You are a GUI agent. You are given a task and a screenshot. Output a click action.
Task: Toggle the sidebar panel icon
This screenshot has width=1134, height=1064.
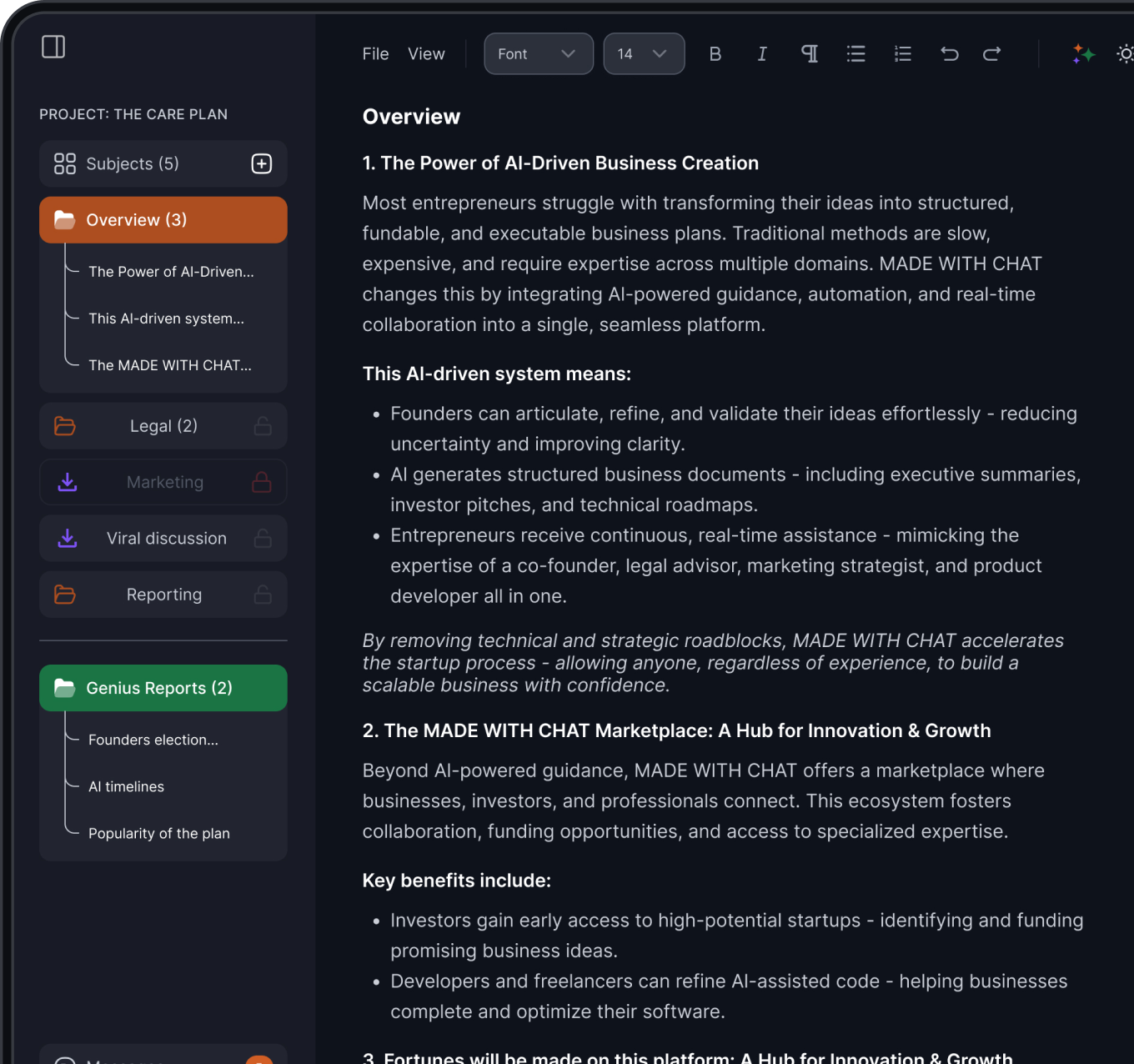pyautogui.click(x=53, y=47)
